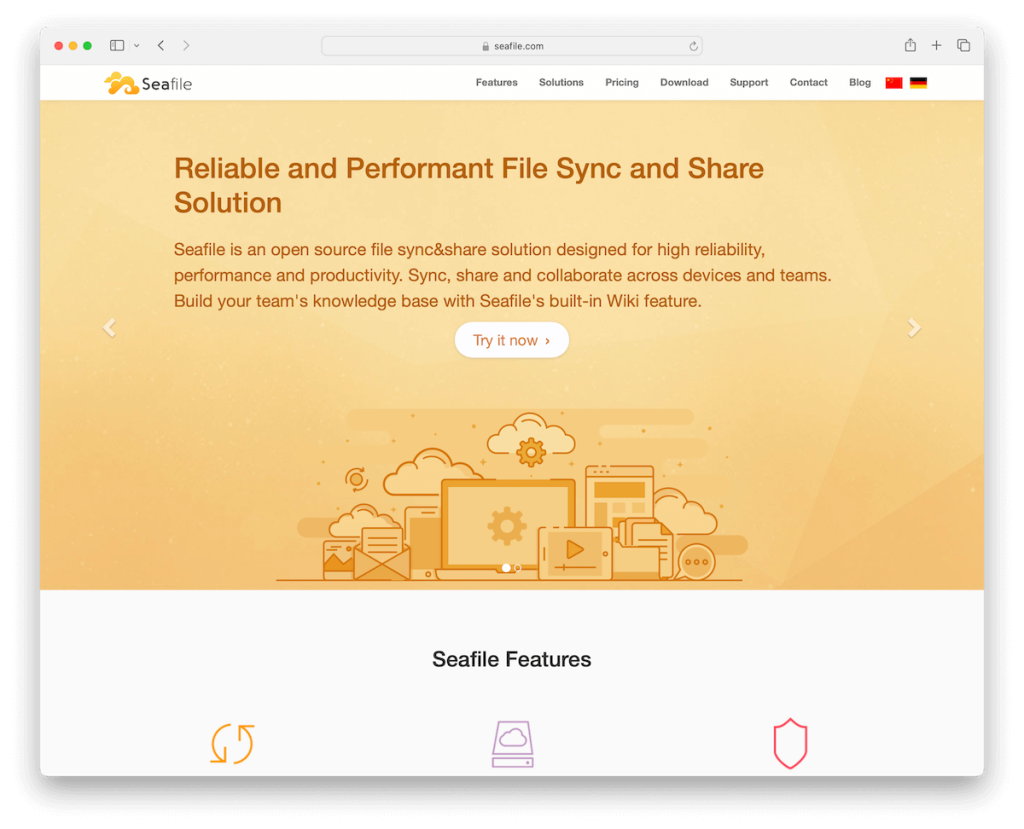
Task: Click the purple cloud drive feature icon
Action: (x=513, y=743)
